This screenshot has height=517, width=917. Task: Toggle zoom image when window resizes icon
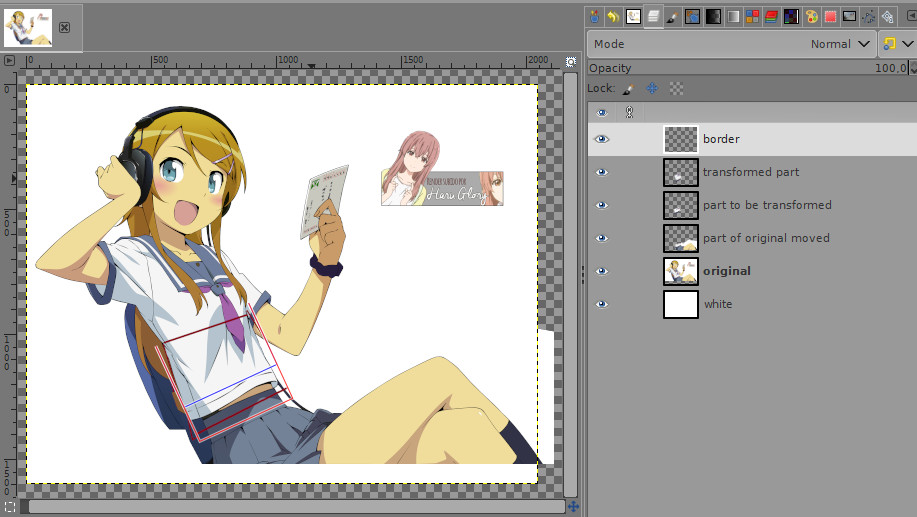point(571,61)
